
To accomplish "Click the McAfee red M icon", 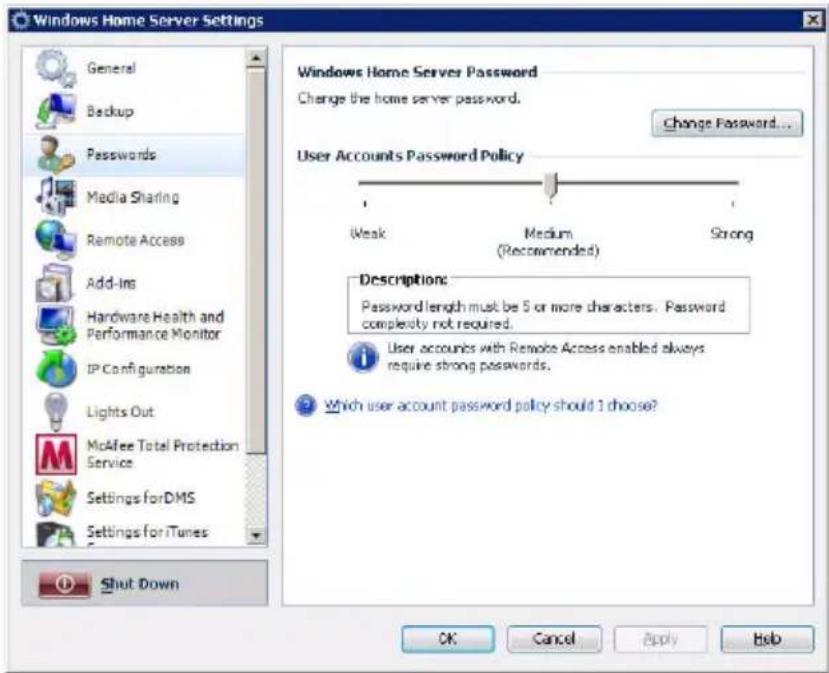I will coord(56,454).
